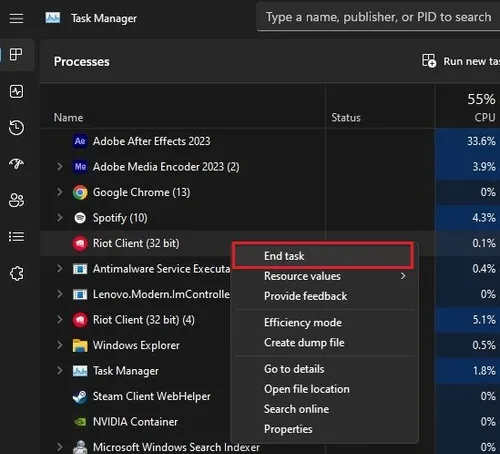Image resolution: width=500 pixels, height=454 pixels.
Task: Click the Steam Client WebHelper icon
Action: coord(80,396)
